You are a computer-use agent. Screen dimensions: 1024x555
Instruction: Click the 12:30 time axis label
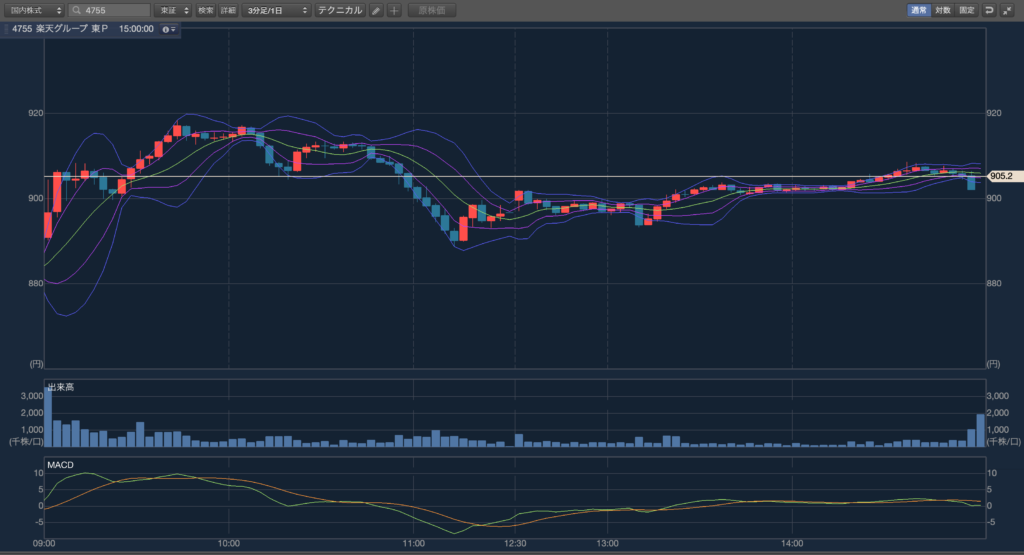[515, 543]
